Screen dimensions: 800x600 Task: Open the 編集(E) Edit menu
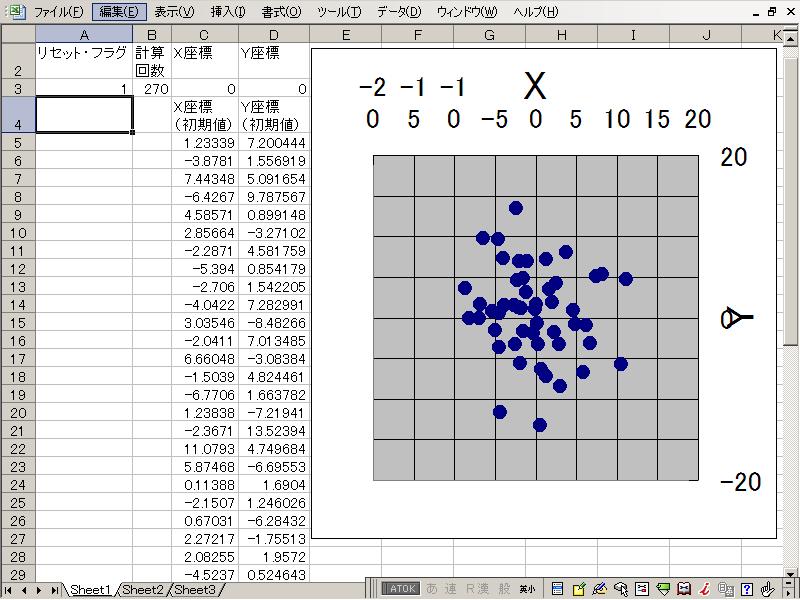118,12
